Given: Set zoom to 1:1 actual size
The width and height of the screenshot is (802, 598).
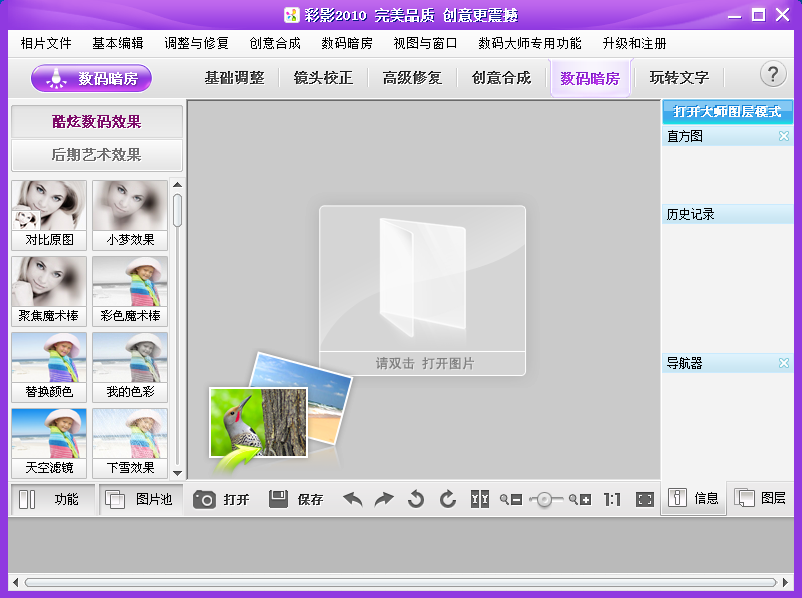Looking at the screenshot, I should click(612, 499).
